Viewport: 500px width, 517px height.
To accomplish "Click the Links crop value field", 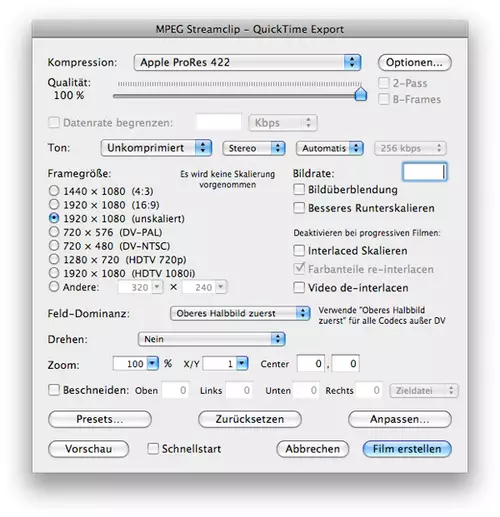I will pos(239,390).
